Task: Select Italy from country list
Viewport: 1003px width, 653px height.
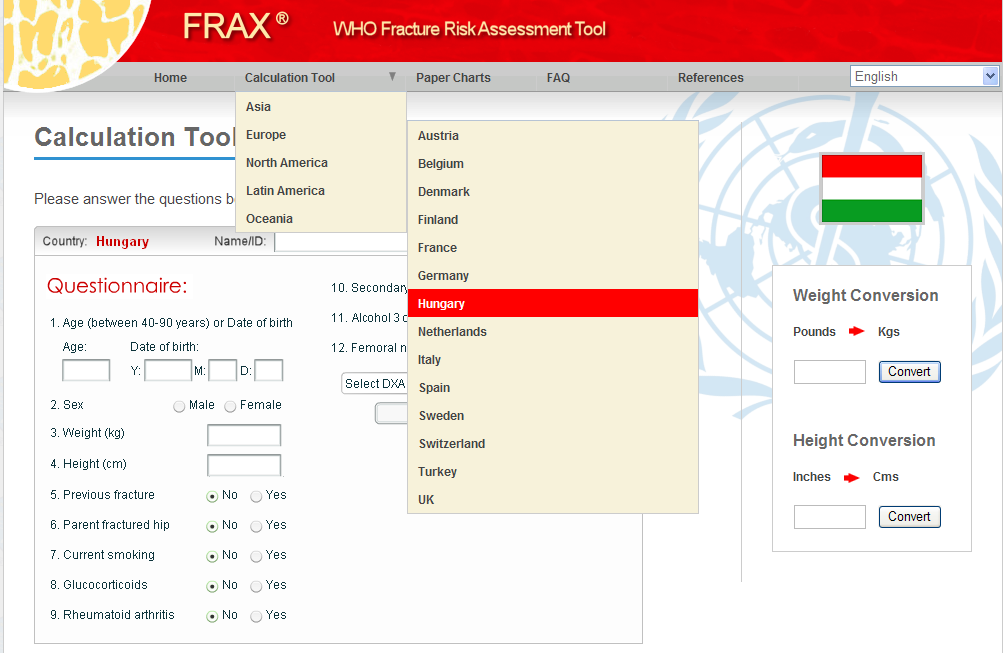Action: pos(553,359)
